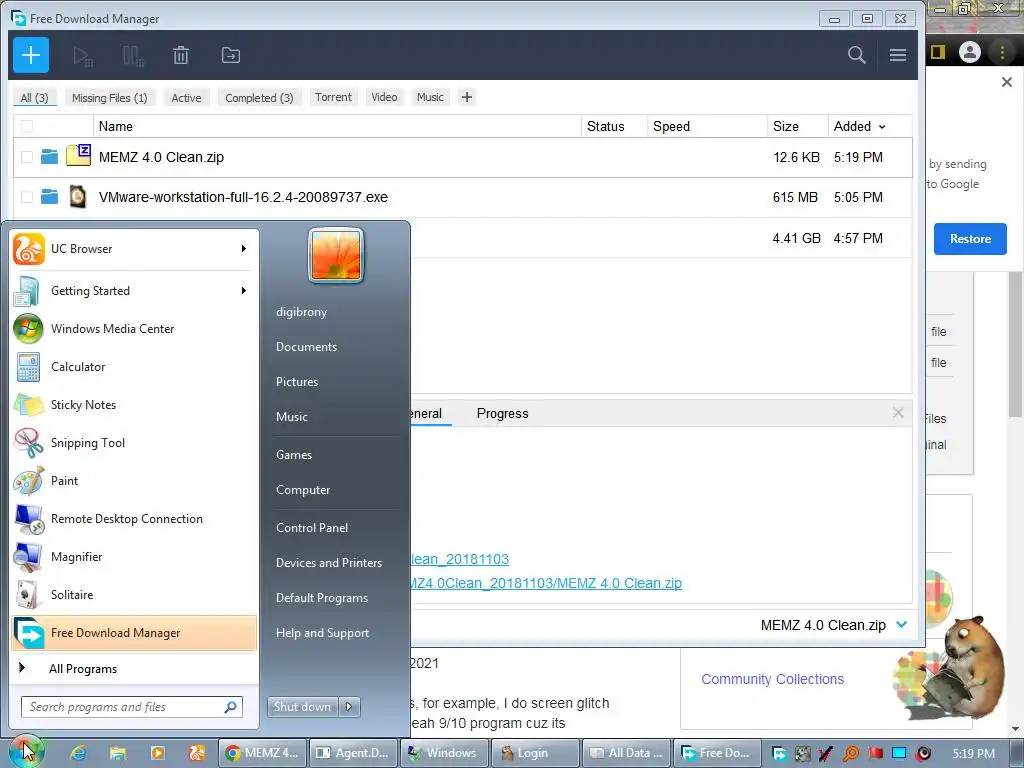The height and width of the screenshot is (768, 1024).
Task: Click the MEMZ 4.0 Clean.zip download URL link
Action: coord(546,583)
